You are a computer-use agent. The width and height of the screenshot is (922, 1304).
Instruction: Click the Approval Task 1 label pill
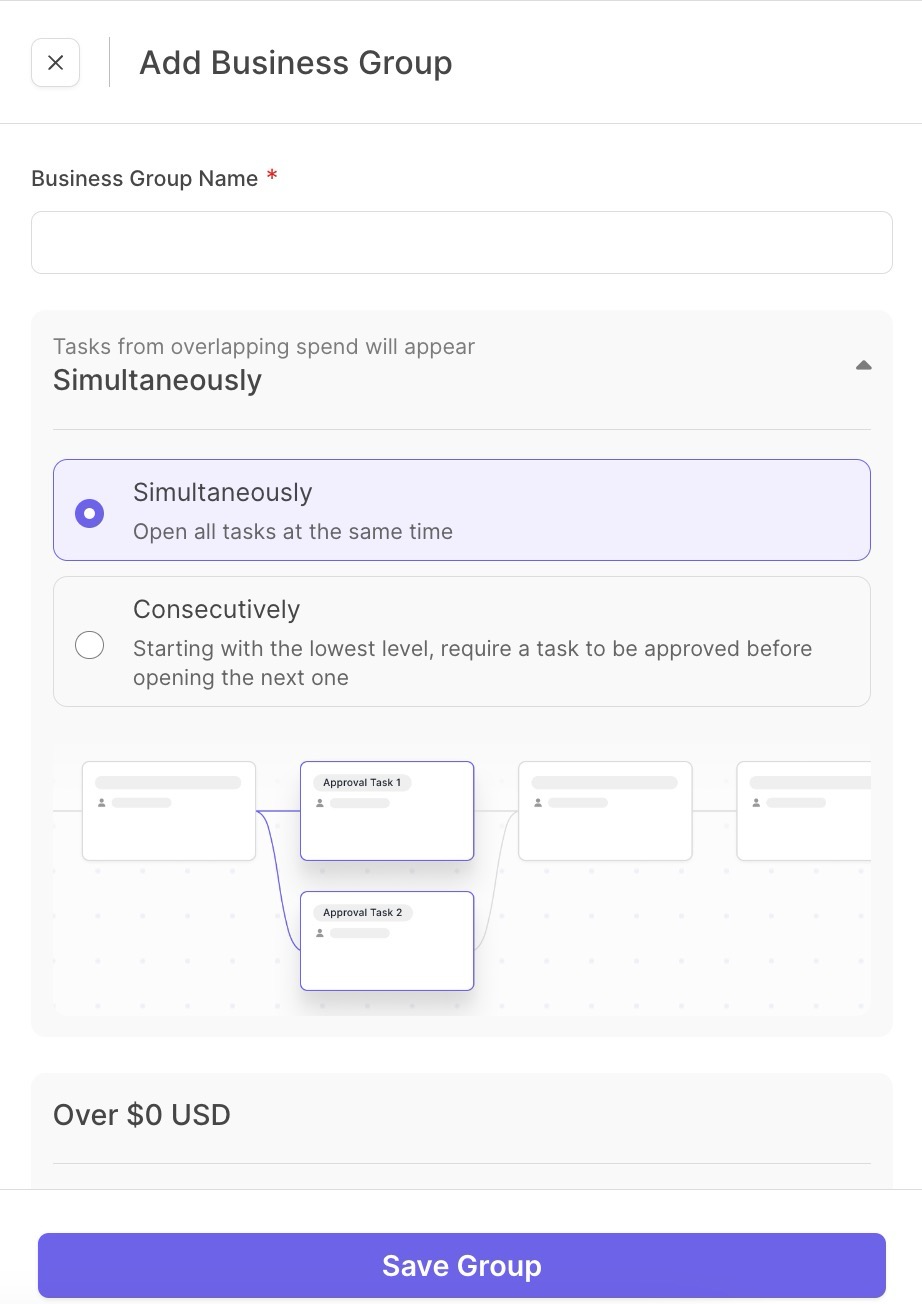click(362, 783)
